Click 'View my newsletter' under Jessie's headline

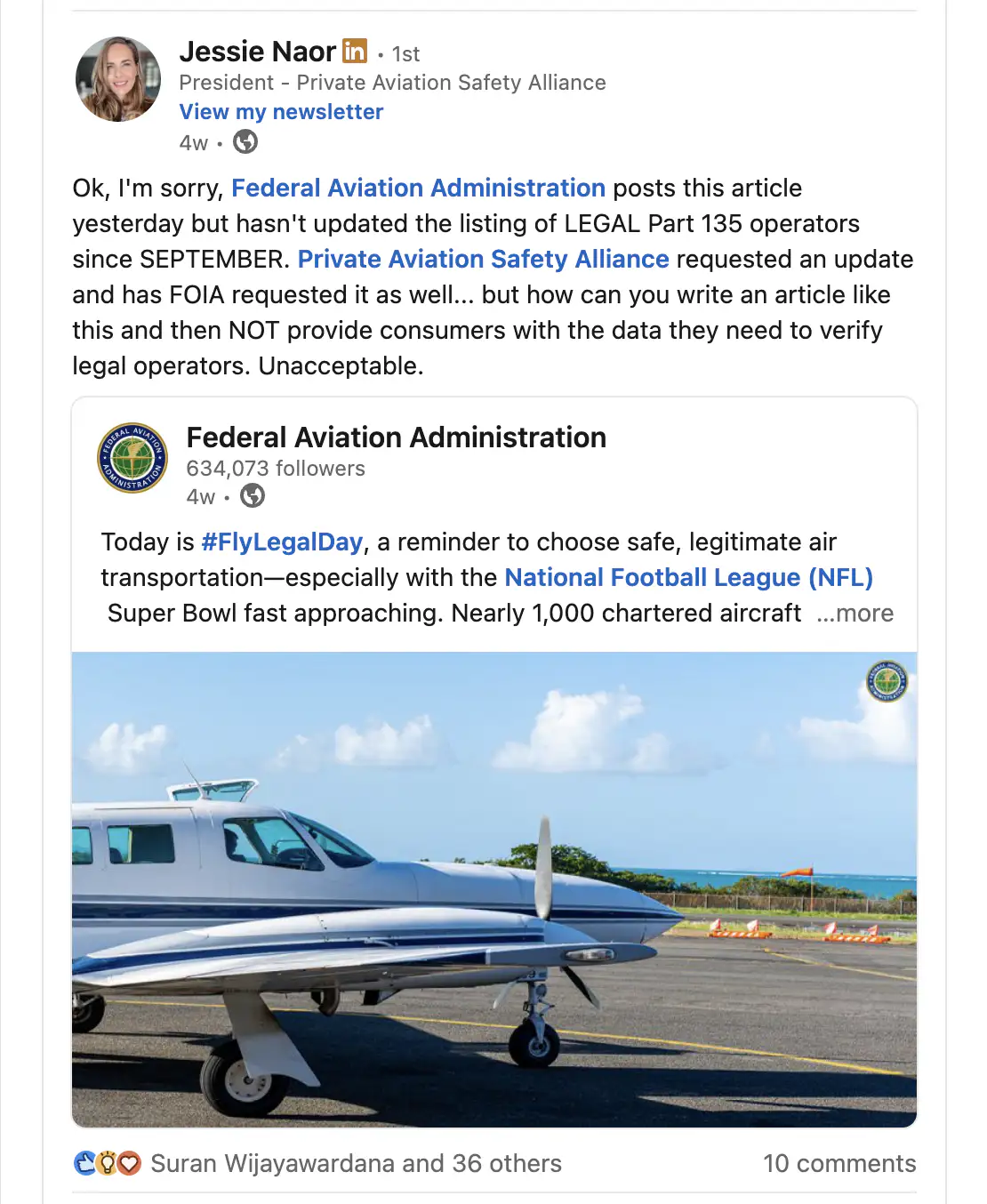[x=281, y=111]
